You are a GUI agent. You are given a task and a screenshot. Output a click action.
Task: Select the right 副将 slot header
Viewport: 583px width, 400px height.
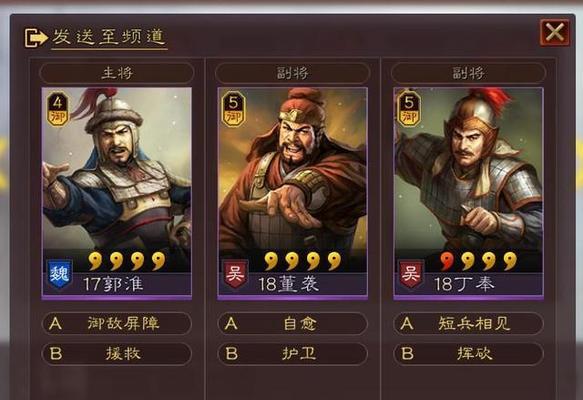468,72
